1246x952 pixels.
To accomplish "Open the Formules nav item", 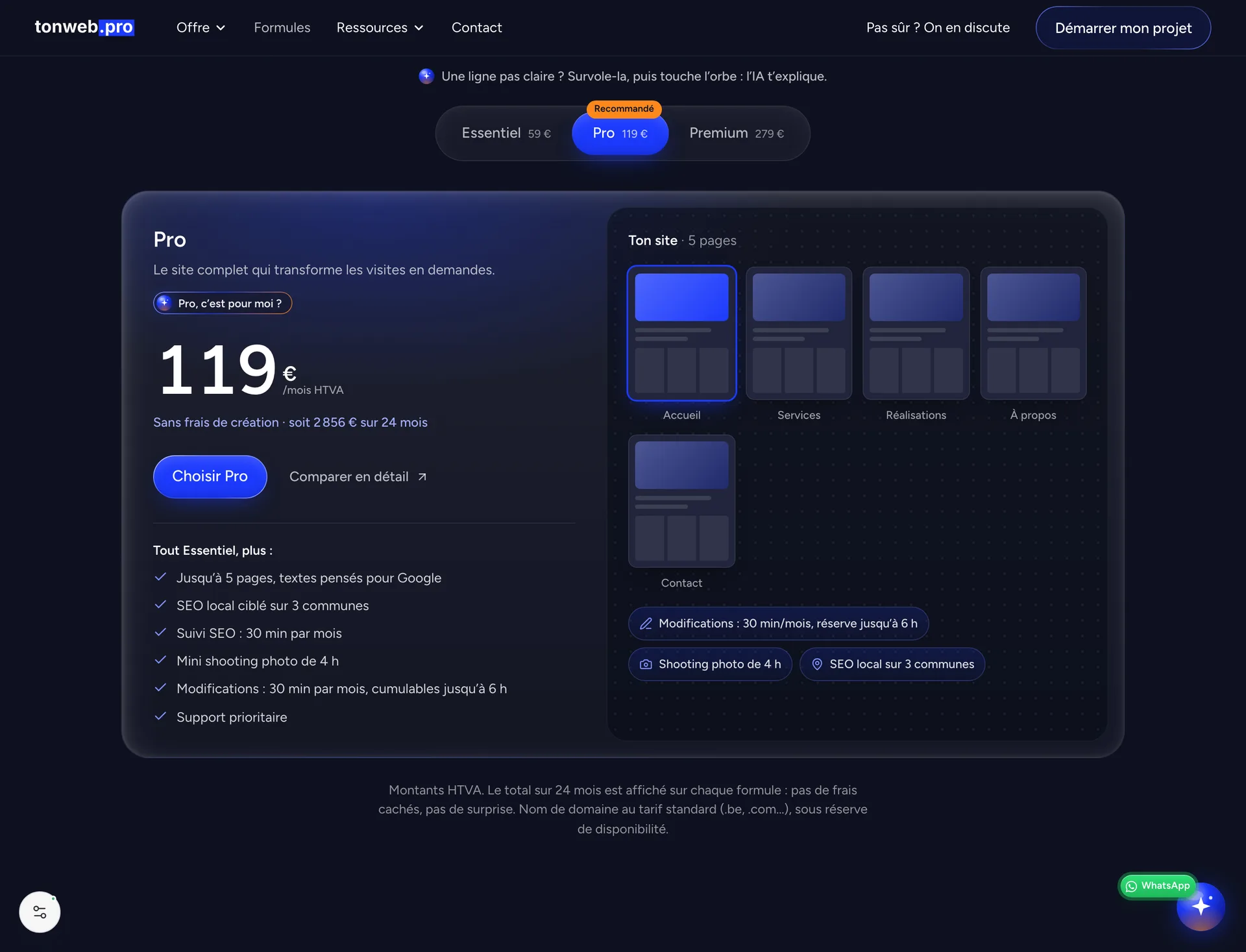I will coord(282,27).
